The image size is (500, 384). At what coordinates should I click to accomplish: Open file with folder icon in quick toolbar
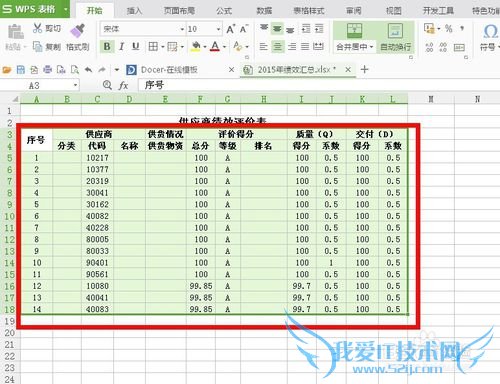tap(7, 70)
